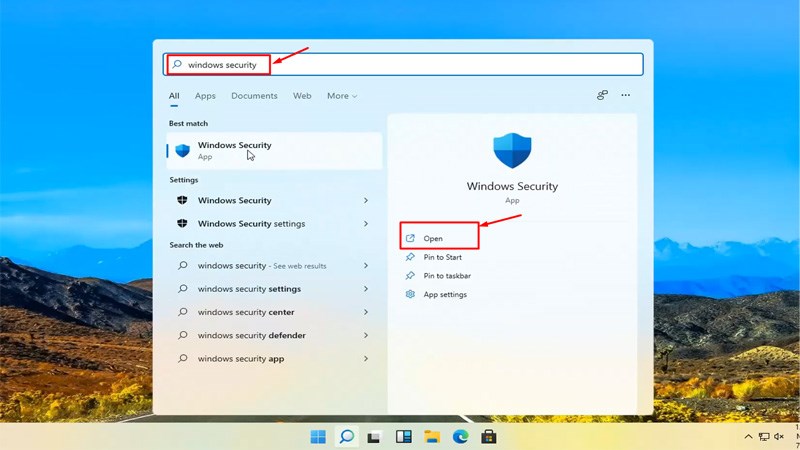
Task: Click the pin icon beside Pin to Start
Action: [x=410, y=257]
